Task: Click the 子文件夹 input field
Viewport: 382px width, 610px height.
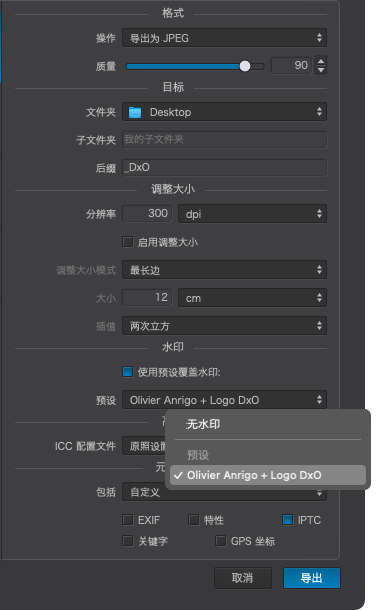Action: [224, 139]
